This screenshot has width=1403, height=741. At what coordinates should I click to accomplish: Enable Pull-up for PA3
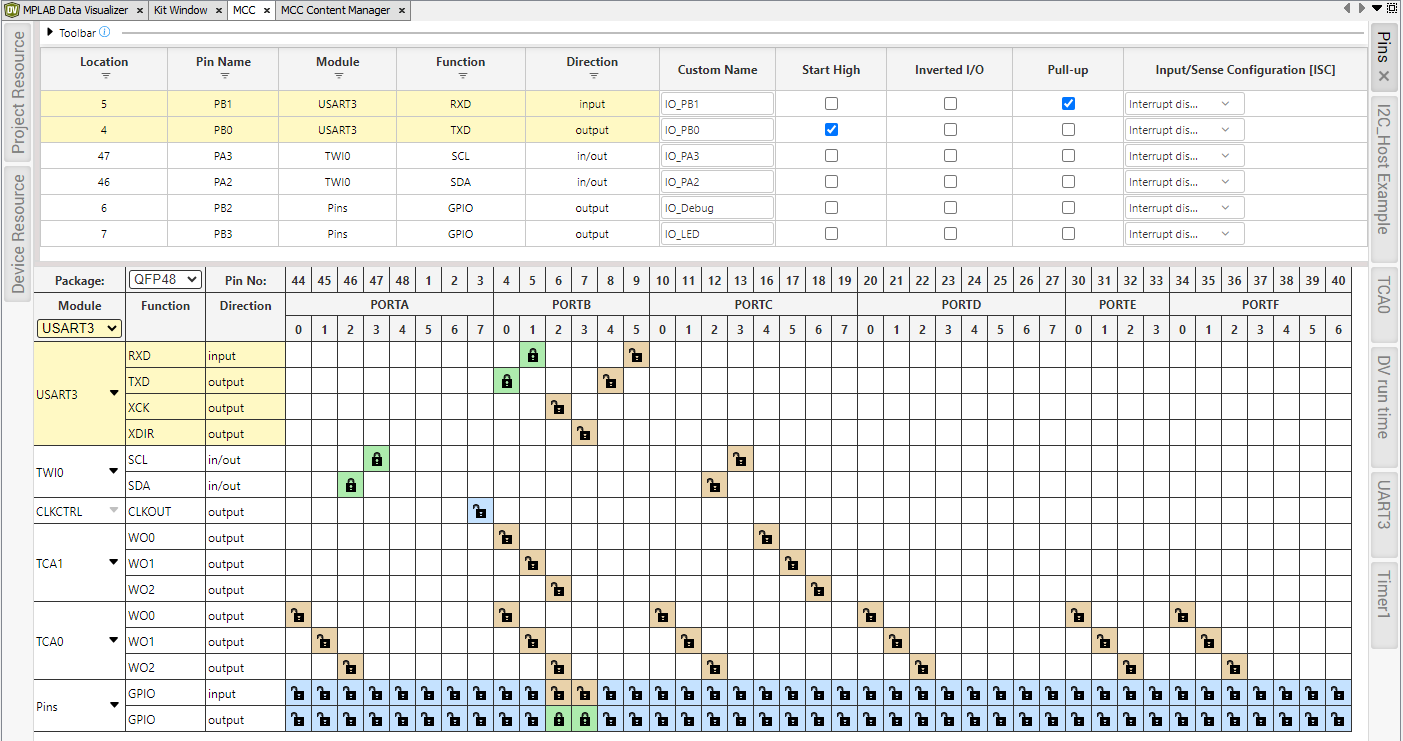tap(1068, 155)
